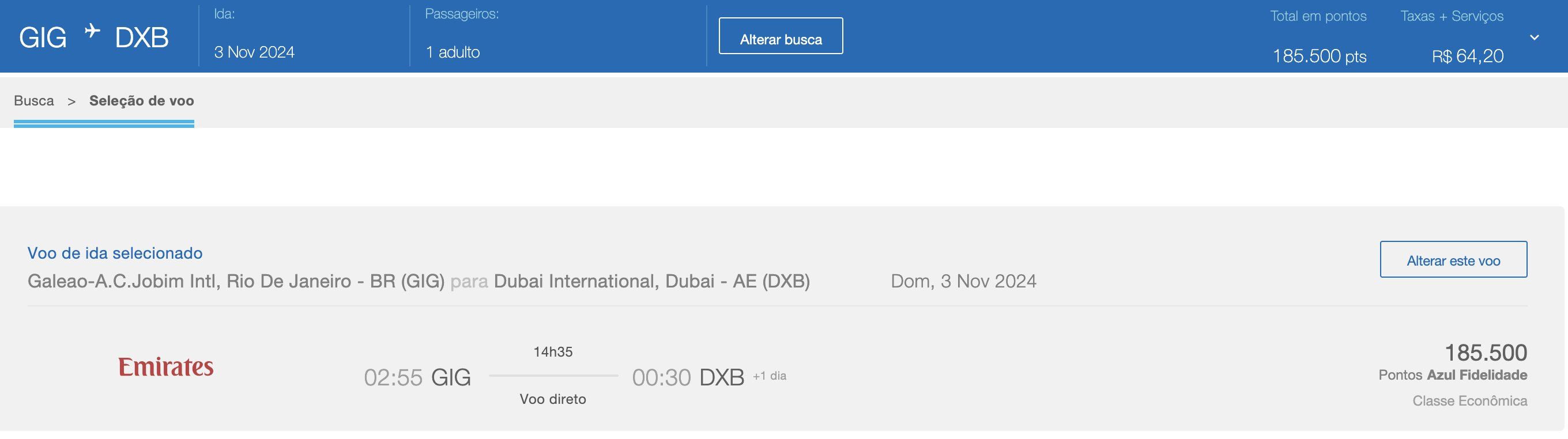Go back to Busca in breadcrumb

click(34, 101)
